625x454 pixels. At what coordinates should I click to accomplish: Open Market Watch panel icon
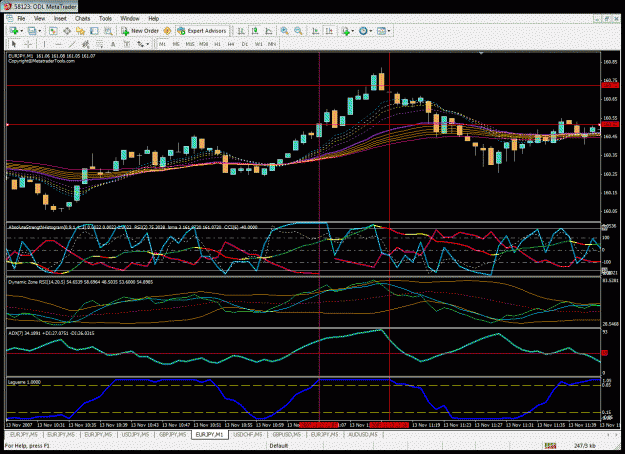(53, 31)
